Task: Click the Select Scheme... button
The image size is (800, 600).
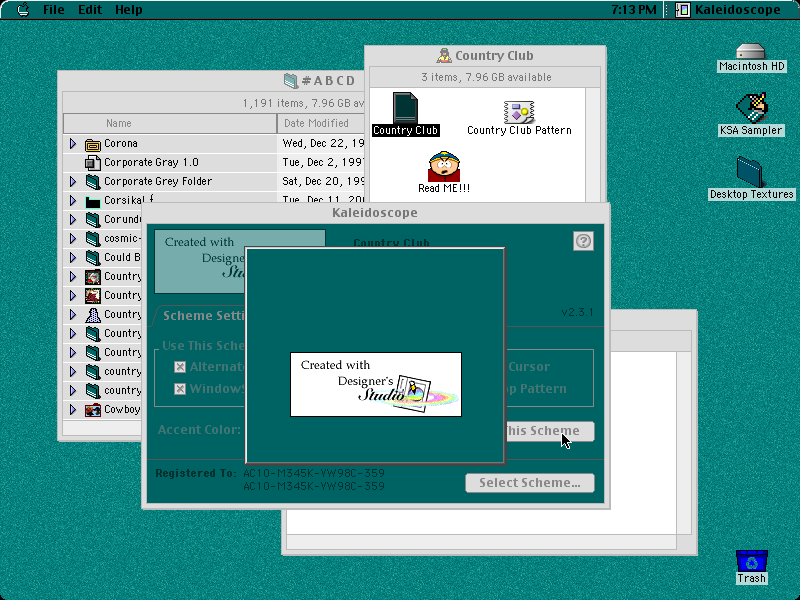Action: (x=530, y=483)
